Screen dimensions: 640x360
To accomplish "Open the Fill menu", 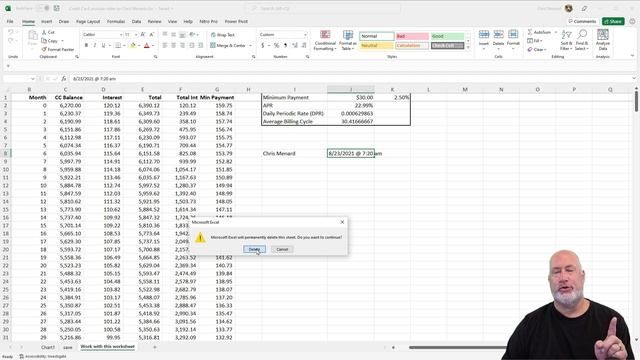I will (x=535, y=41).
